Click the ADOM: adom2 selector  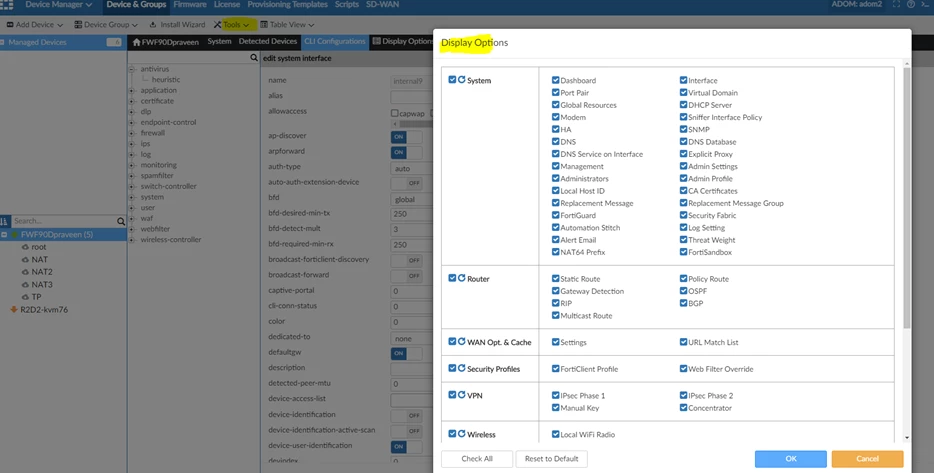pos(857,4)
